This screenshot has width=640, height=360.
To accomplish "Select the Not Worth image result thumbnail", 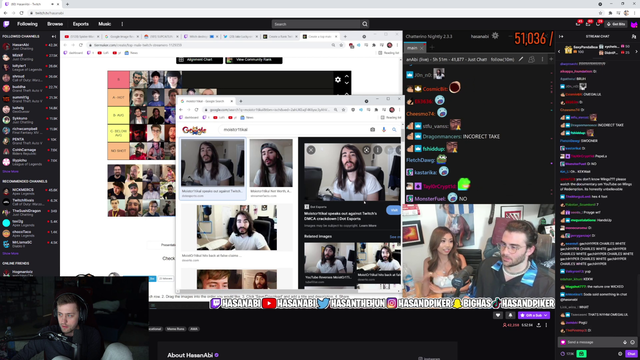I will point(271,163).
